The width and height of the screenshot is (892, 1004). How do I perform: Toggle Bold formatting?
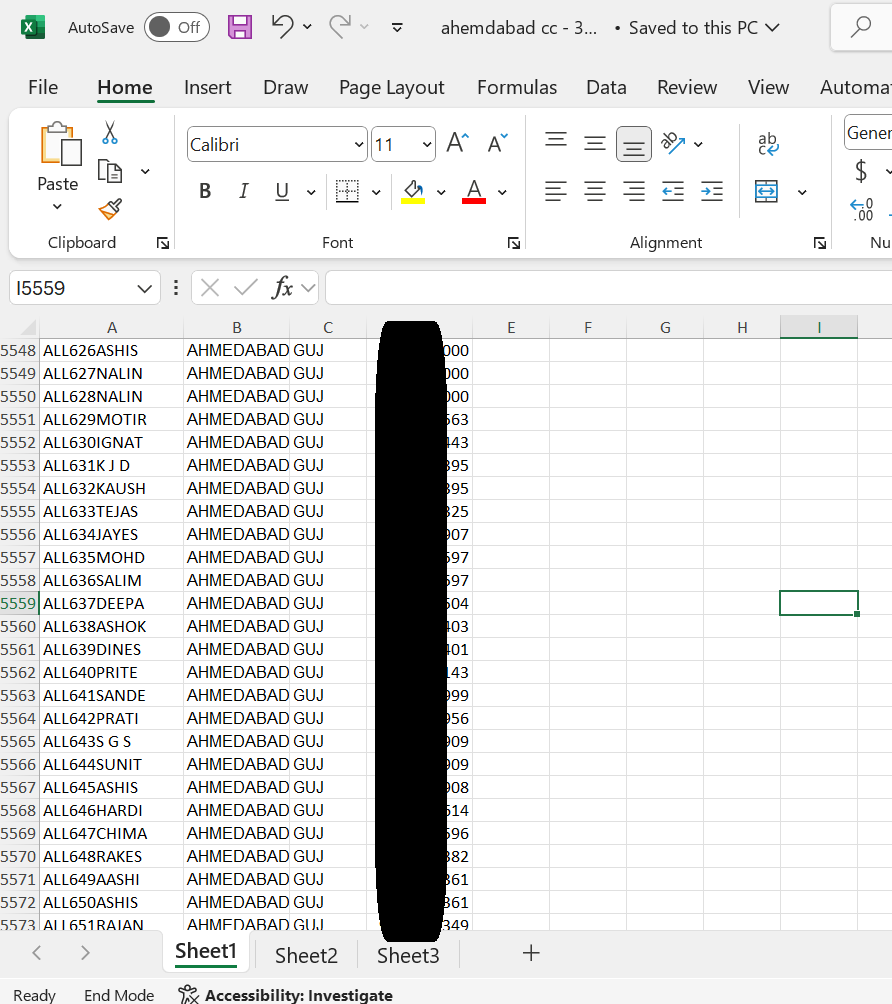pos(205,192)
